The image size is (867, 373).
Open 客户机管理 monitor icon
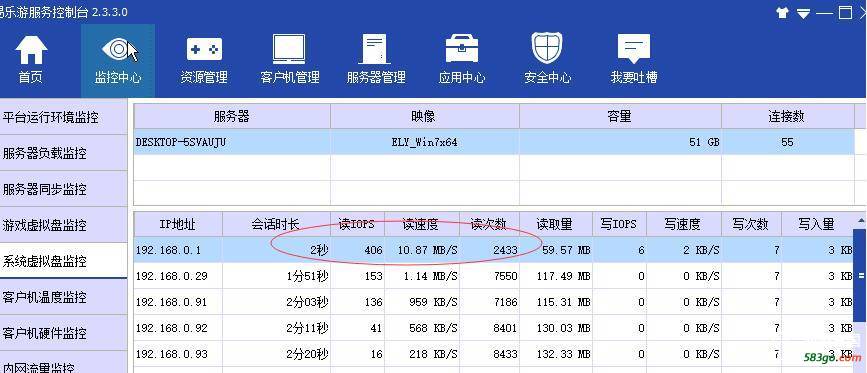(x=289, y=50)
